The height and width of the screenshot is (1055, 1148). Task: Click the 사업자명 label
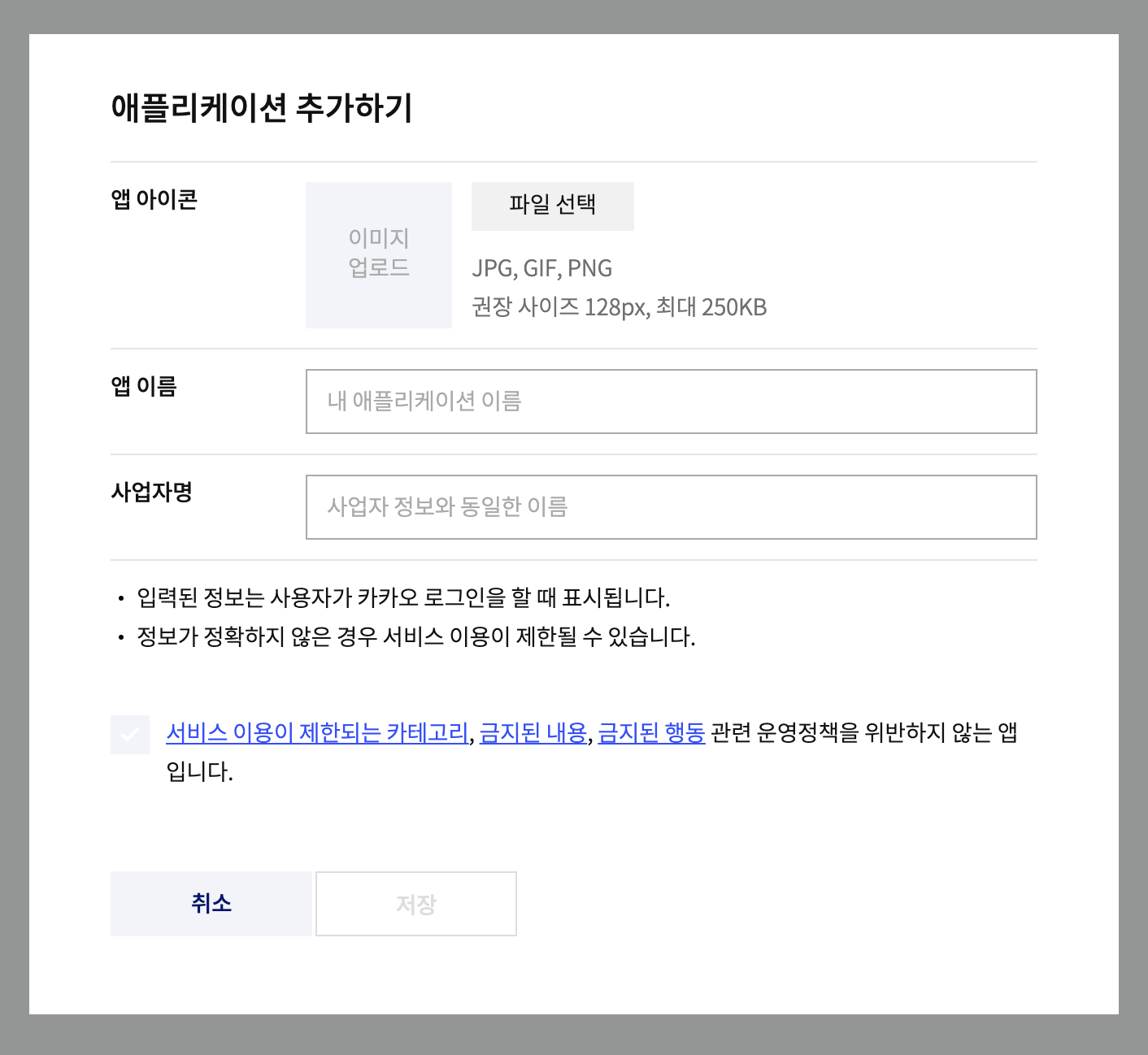click(151, 492)
